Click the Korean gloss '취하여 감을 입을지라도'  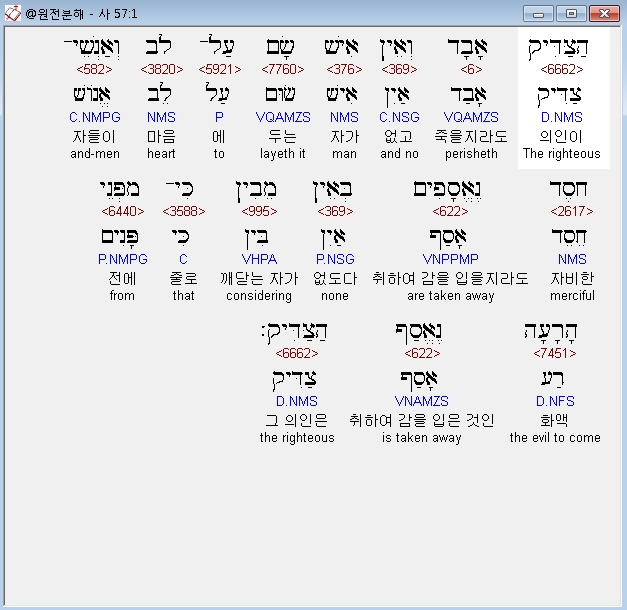[450, 279]
